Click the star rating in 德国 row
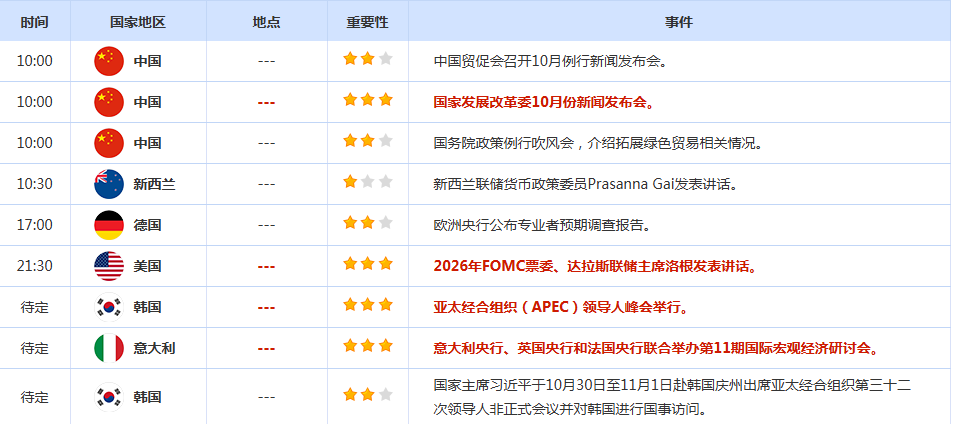This screenshot has height=424, width=953. [367, 223]
